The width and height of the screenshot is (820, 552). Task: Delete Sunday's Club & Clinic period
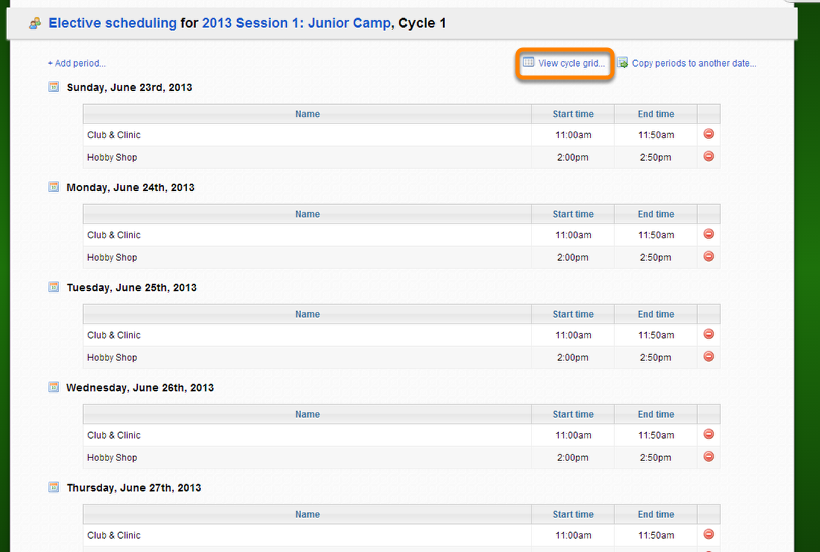click(x=708, y=134)
